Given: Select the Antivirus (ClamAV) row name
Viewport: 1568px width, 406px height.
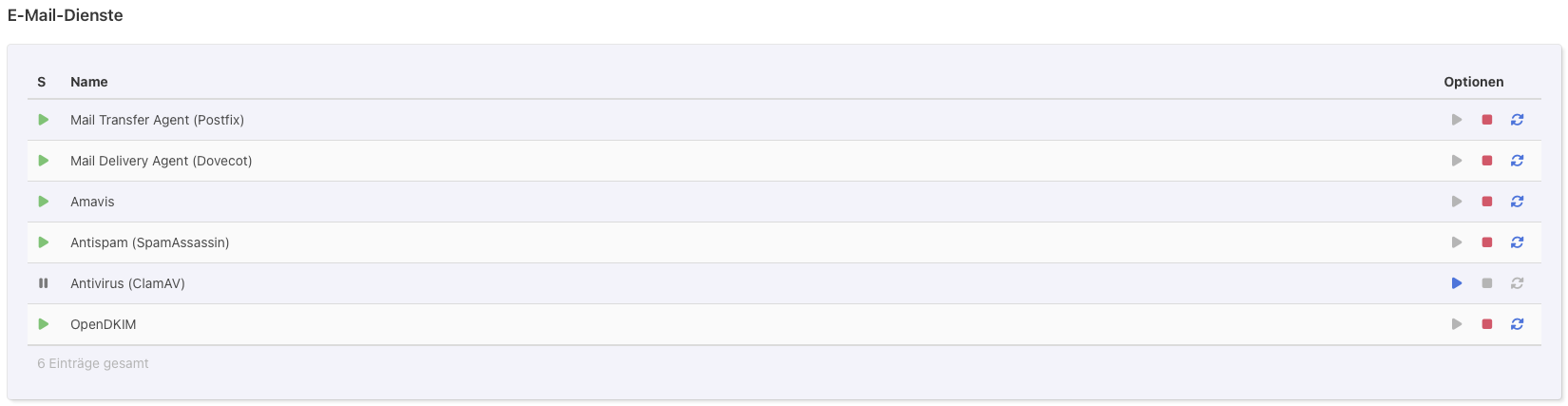Looking at the screenshot, I should [127, 283].
